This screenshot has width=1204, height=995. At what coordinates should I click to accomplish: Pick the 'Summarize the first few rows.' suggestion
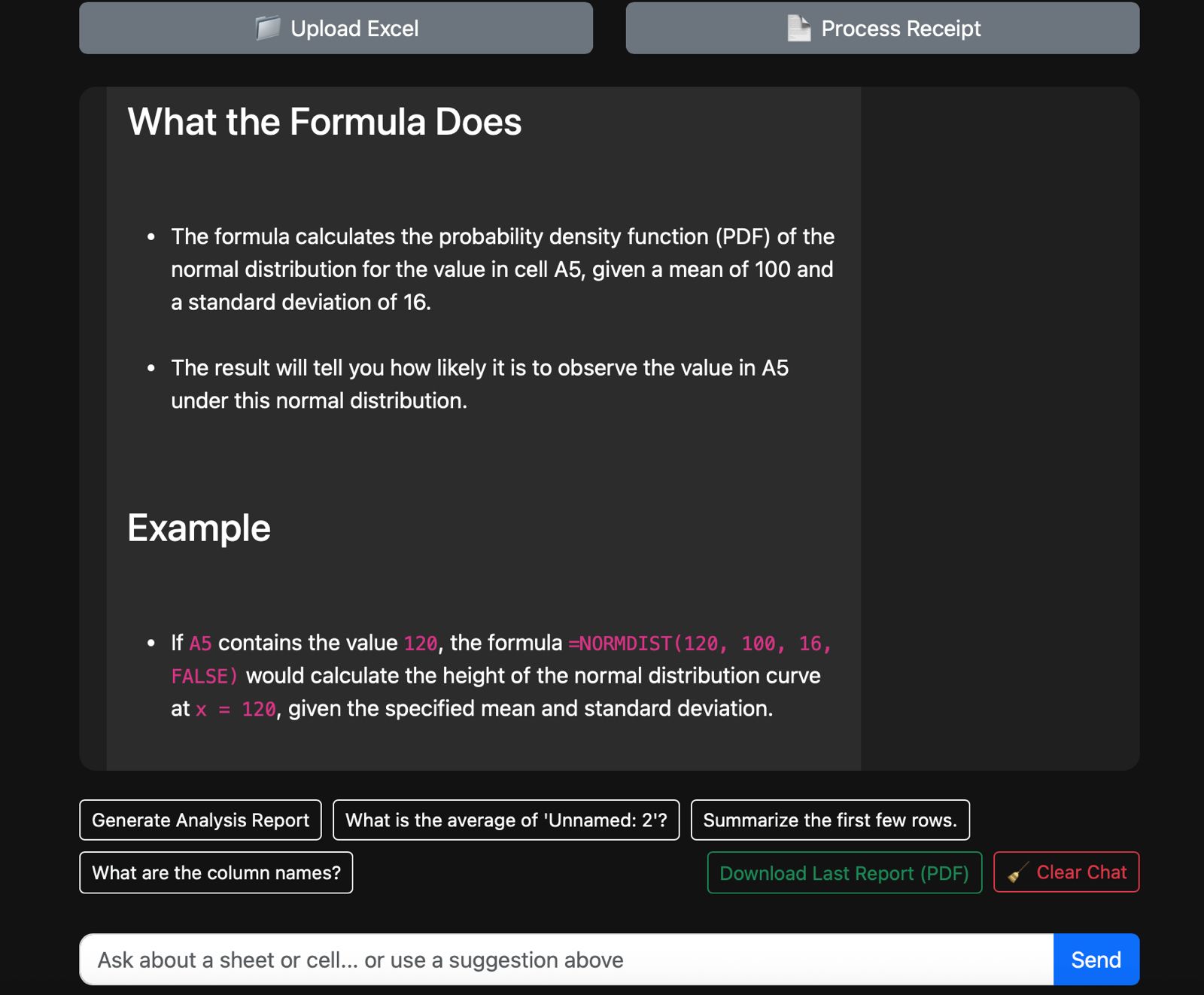click(830, 820)
